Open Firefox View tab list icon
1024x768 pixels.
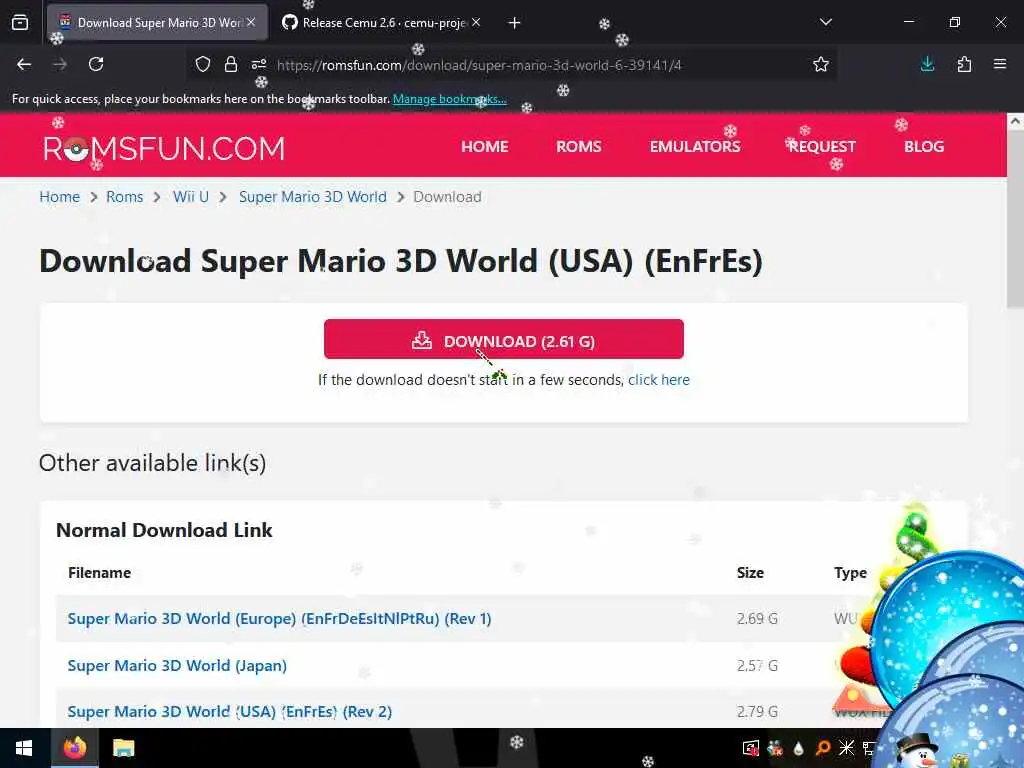20,23
